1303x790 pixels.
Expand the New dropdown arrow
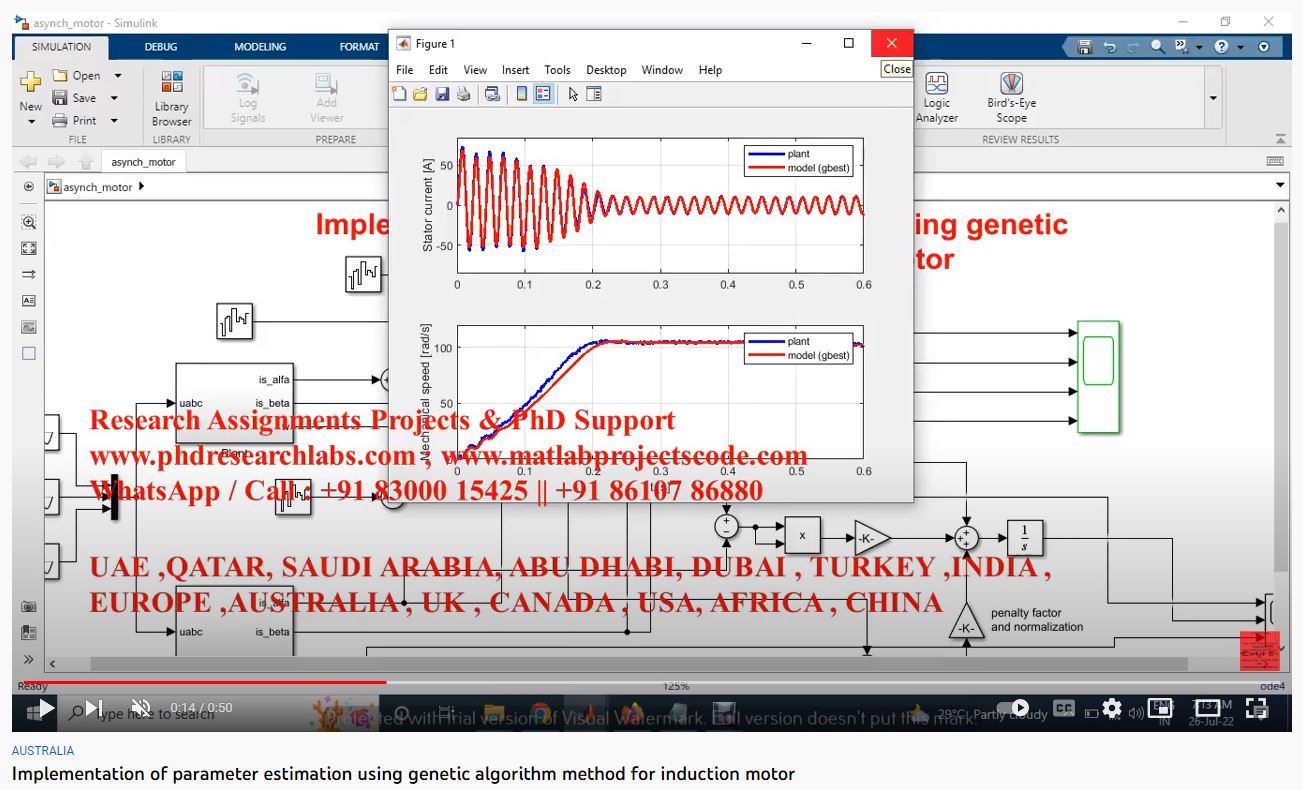click(x=30, y=122)
